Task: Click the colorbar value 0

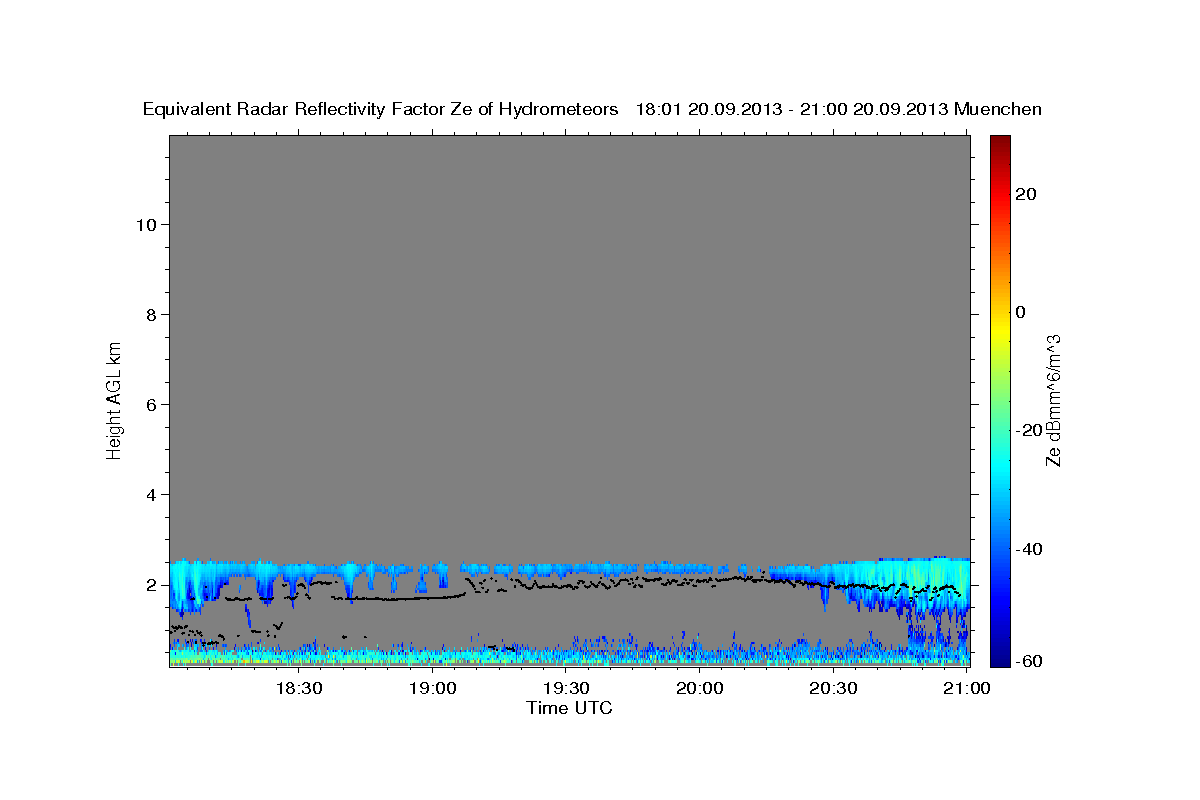Action: pyautogui.click(x=1021, y=312)
